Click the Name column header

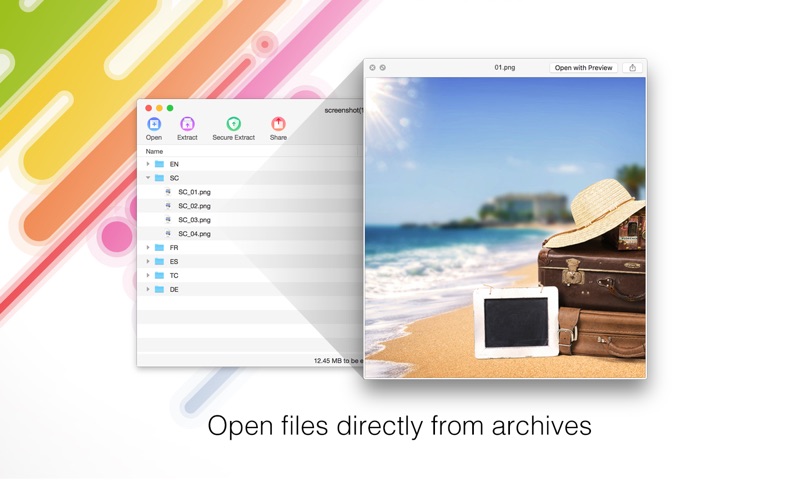(155, 151)
